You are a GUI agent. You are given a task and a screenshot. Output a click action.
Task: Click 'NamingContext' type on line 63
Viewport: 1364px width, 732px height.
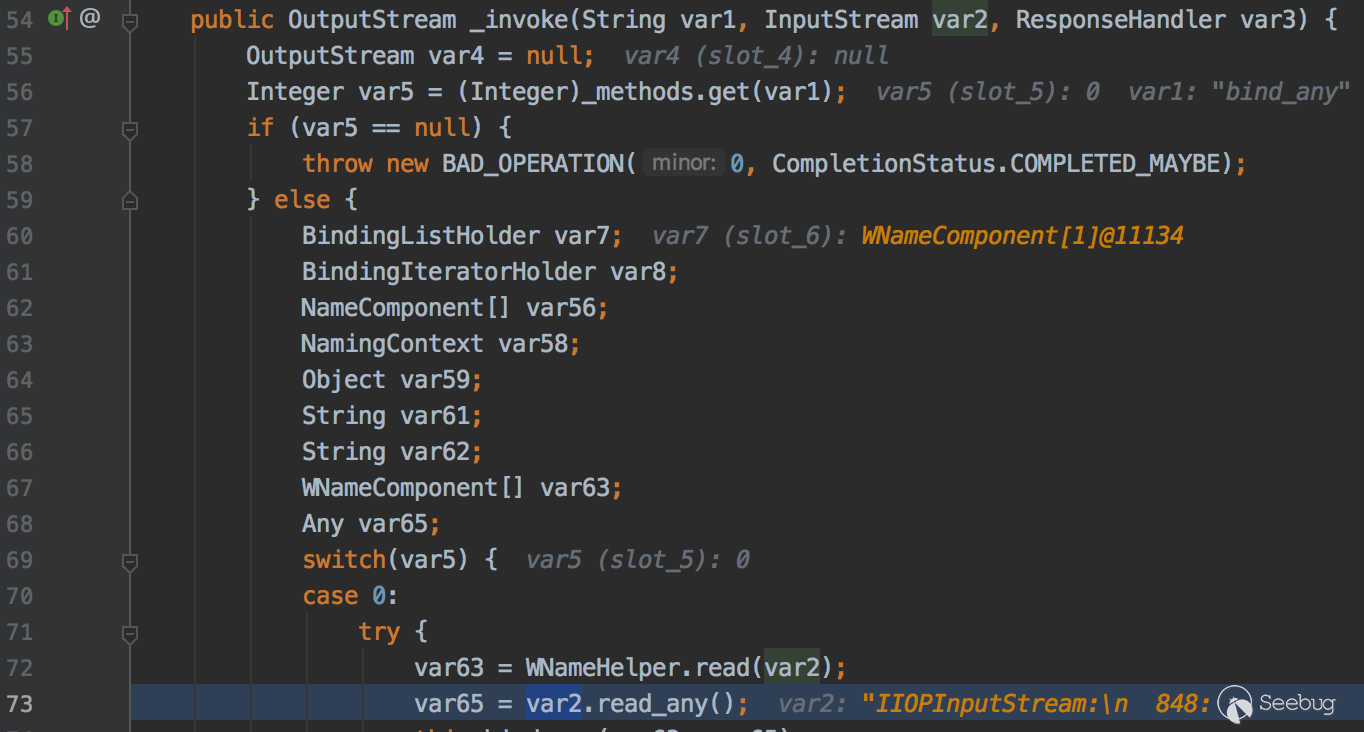(393, 343)
